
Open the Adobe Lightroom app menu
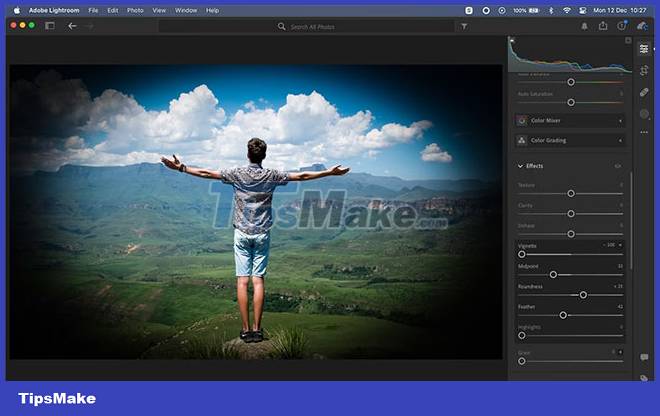(x=54, y=10)
